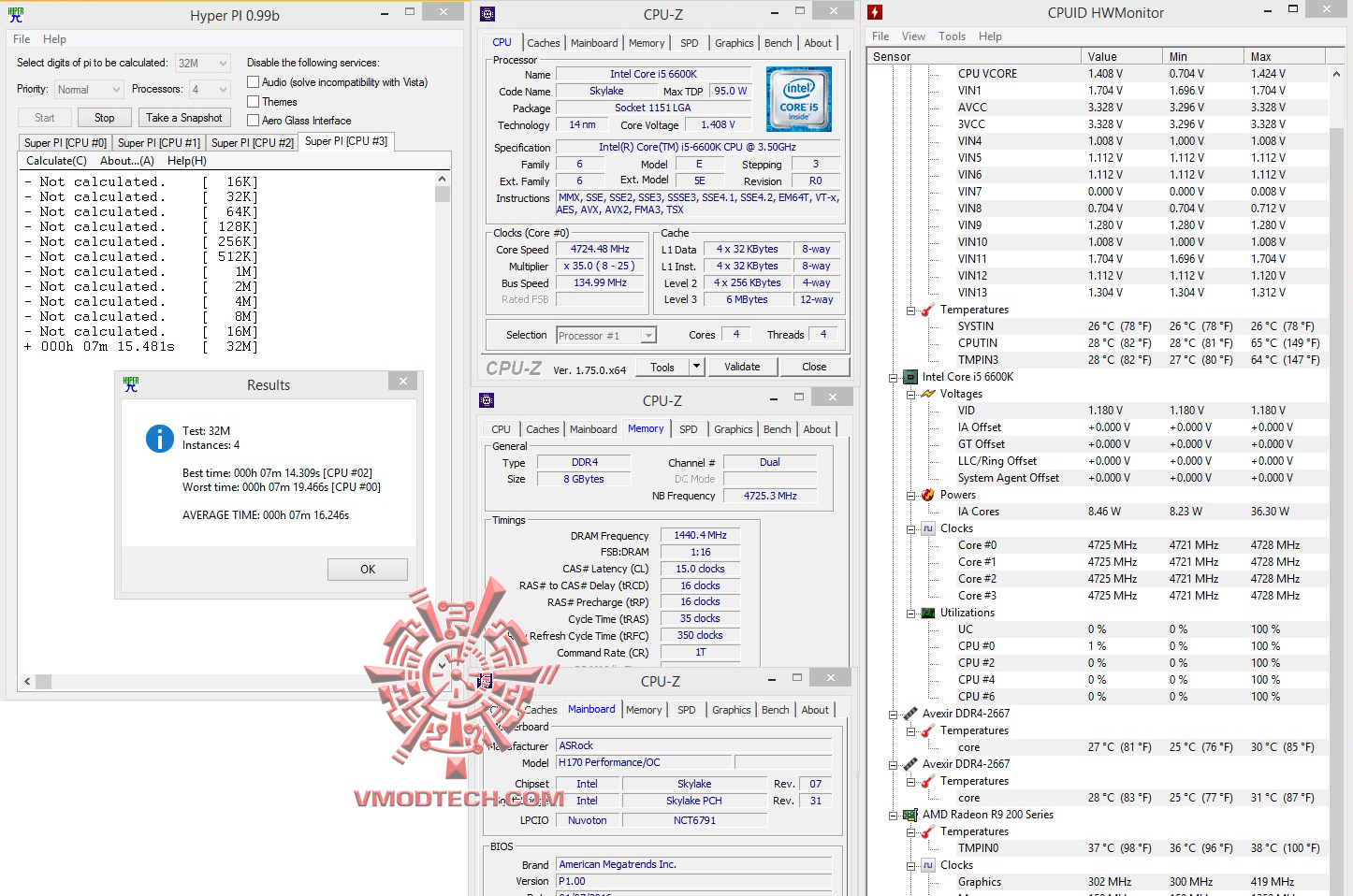Click the CPUID HWMonitor title bar icon
This screenshot has width=1353, height=896.
[x=875, y=12]
